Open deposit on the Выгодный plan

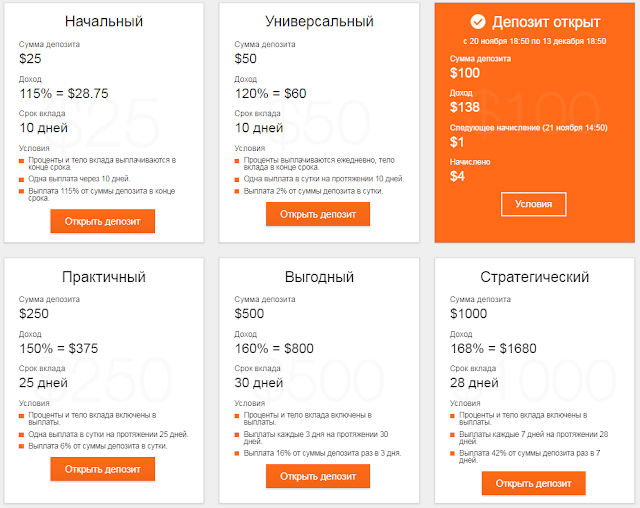(318, 476)
